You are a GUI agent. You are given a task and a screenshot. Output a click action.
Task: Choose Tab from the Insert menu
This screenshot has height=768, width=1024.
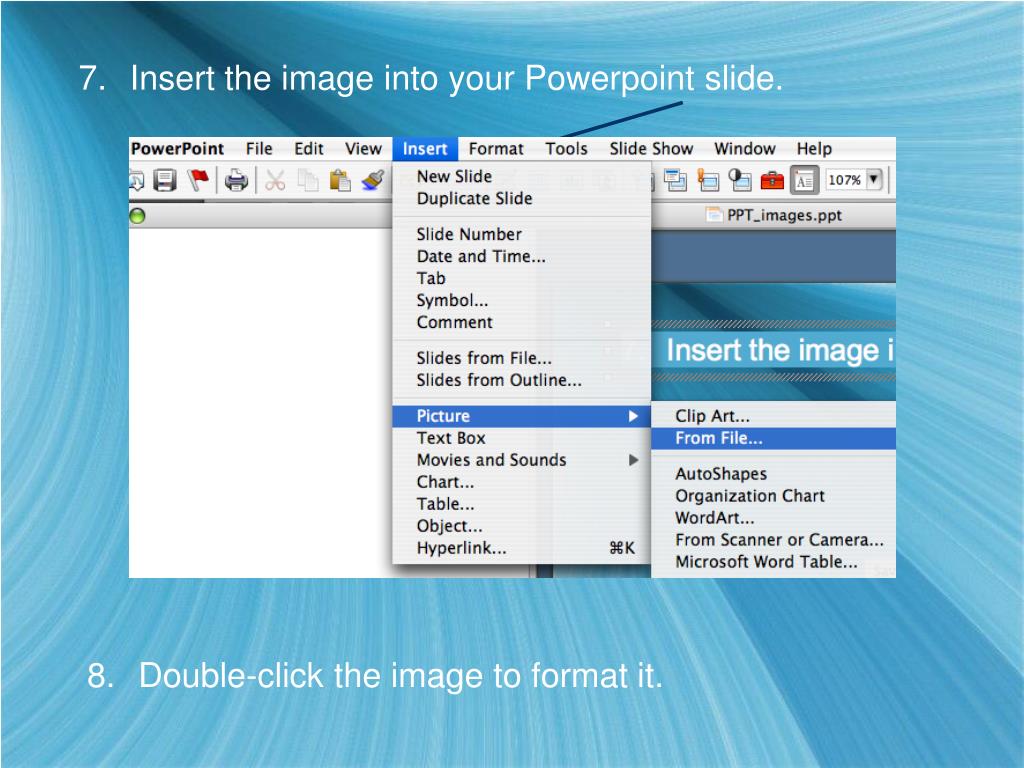tap(522, 278)
